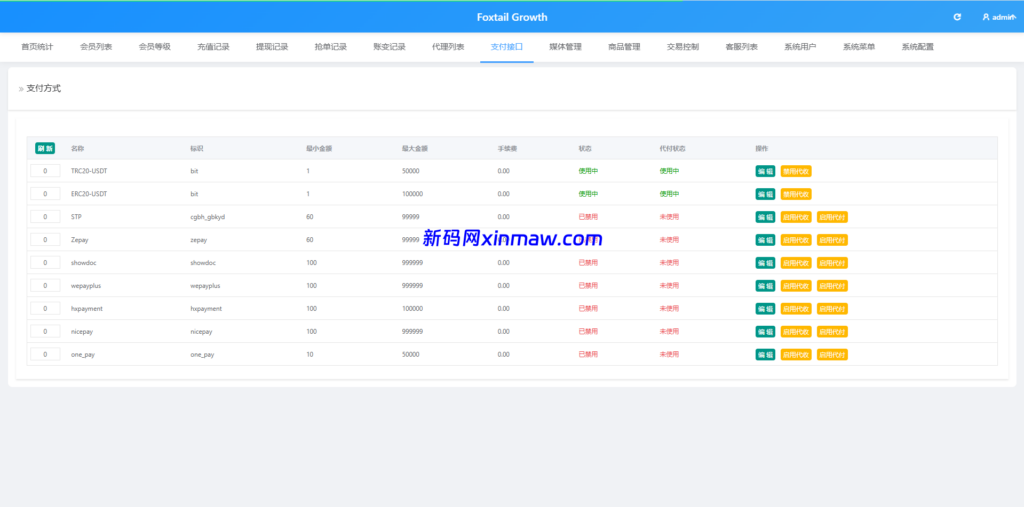Open the 抢单记录 tab
This screenshot has width=1024, height=507.
coord(330,47)
